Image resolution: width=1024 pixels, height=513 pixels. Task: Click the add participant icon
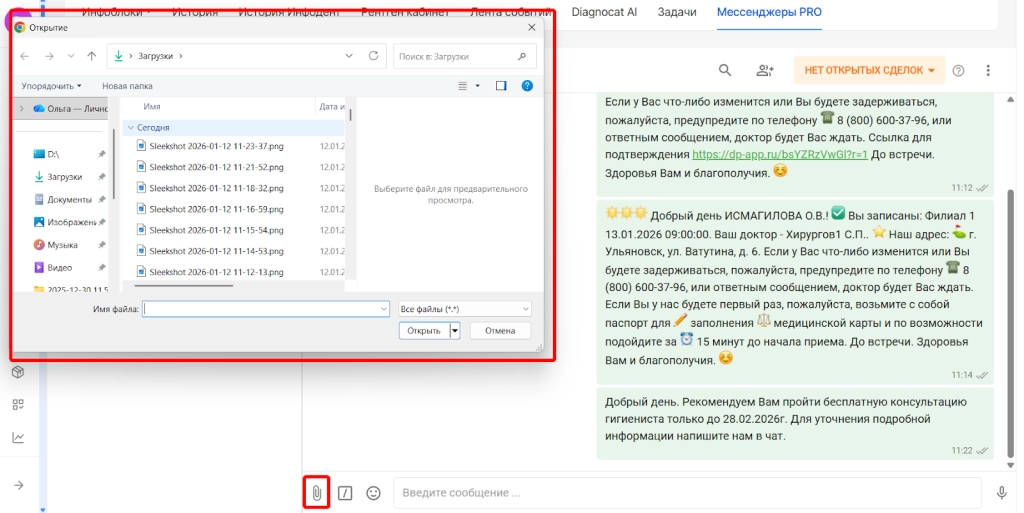pyautogui.click(x=765, y=70)
